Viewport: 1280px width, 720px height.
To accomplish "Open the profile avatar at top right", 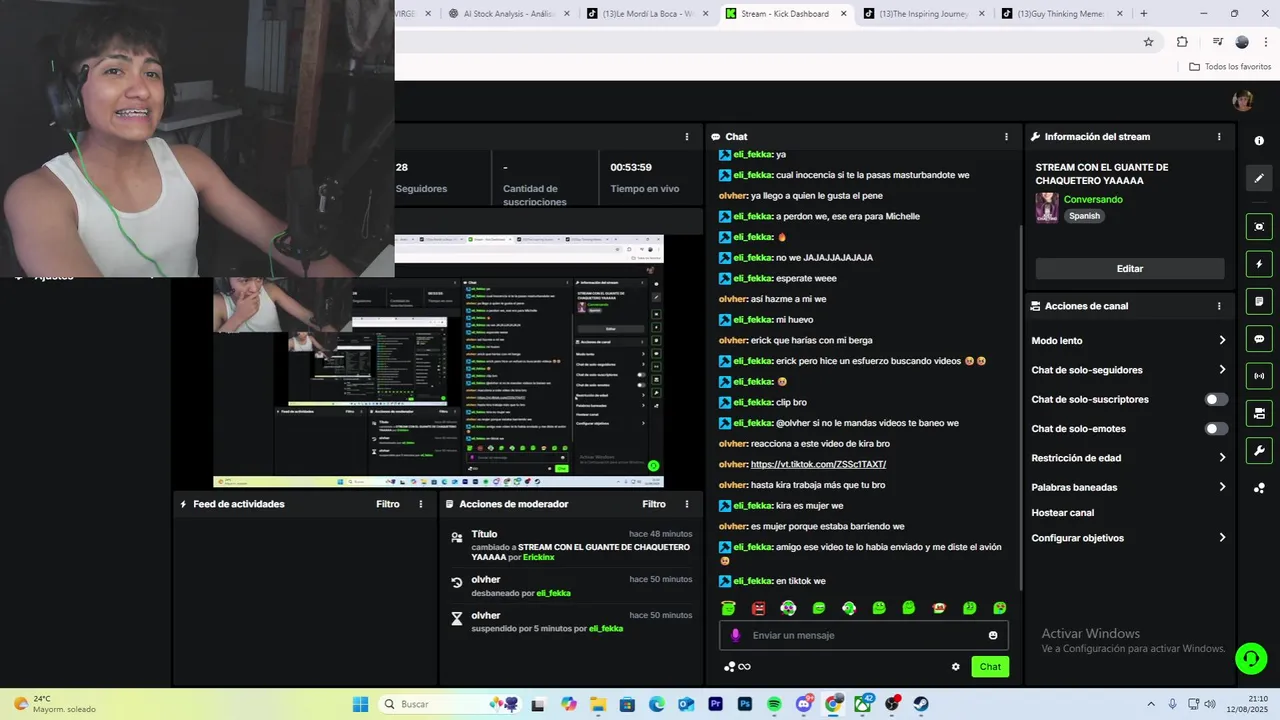I will point(1243,100).
